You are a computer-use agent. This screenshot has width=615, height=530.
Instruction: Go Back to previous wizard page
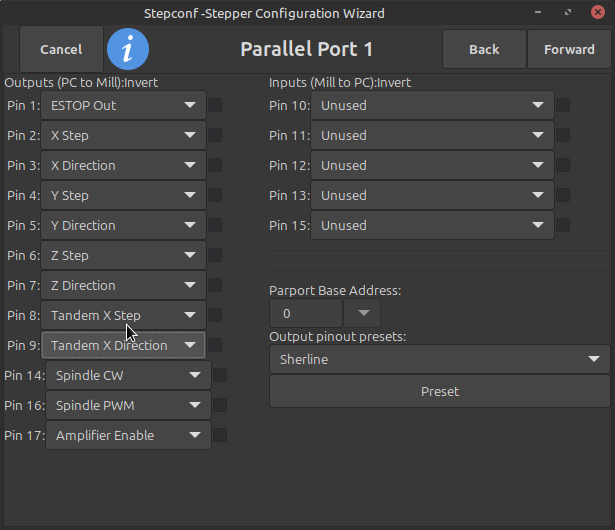pos(484,49)
